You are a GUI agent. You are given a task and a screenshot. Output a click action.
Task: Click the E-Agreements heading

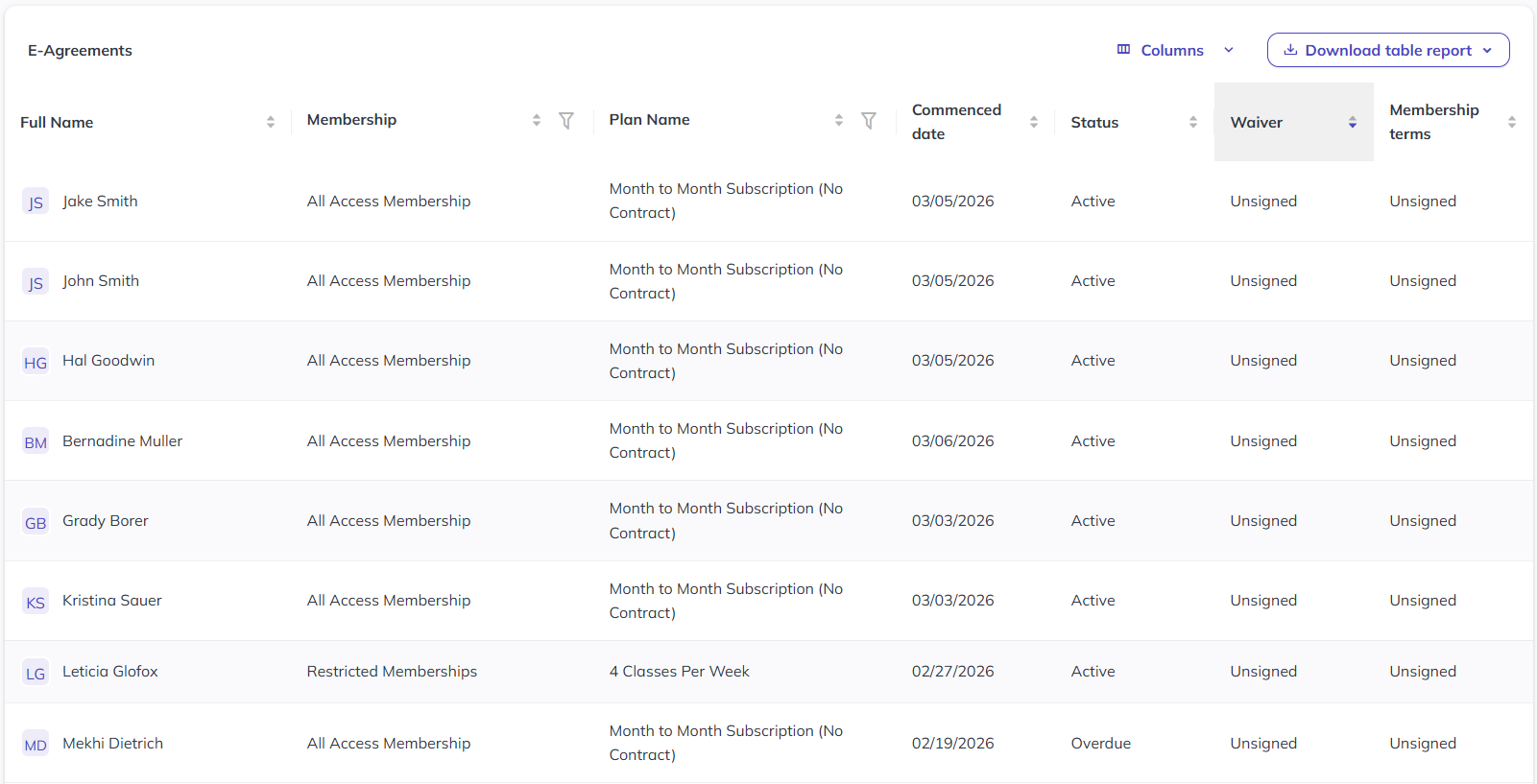pos(80,50)
